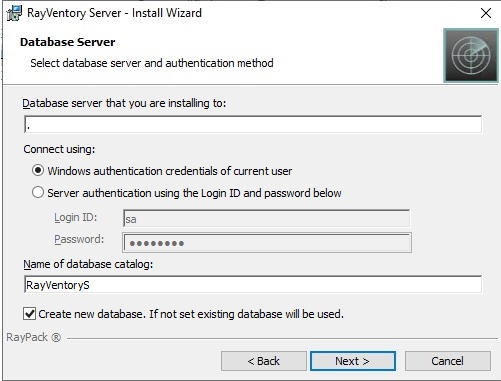Click the 'Name of database catalog:' label
Screen dimensions: 501x381
click(88, 264)
